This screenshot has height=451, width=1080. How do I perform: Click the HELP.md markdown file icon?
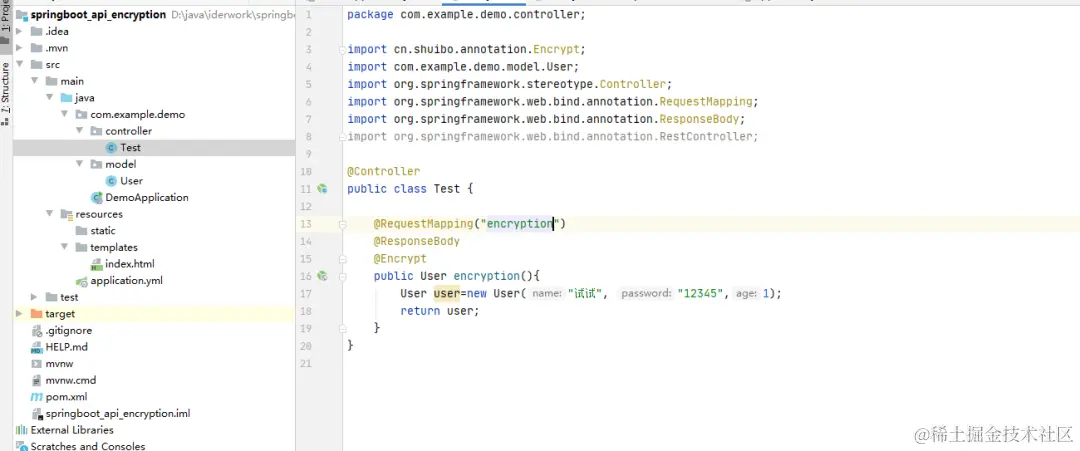[x=37, y=347]
